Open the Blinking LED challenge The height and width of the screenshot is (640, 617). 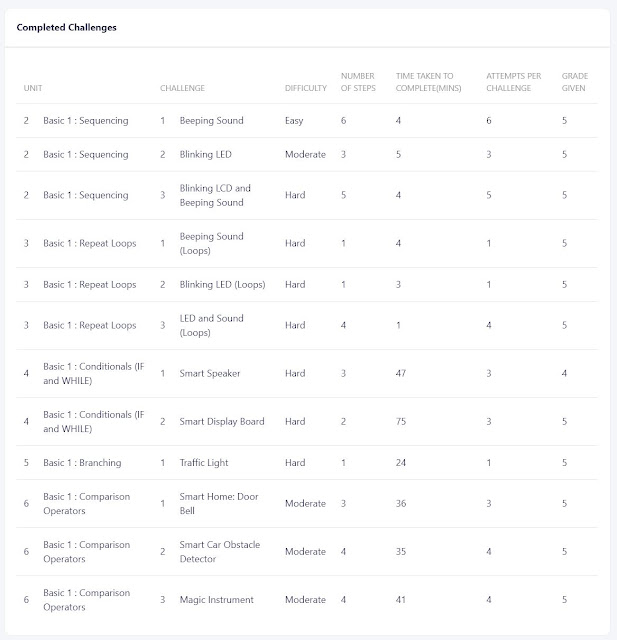point(205,154)
